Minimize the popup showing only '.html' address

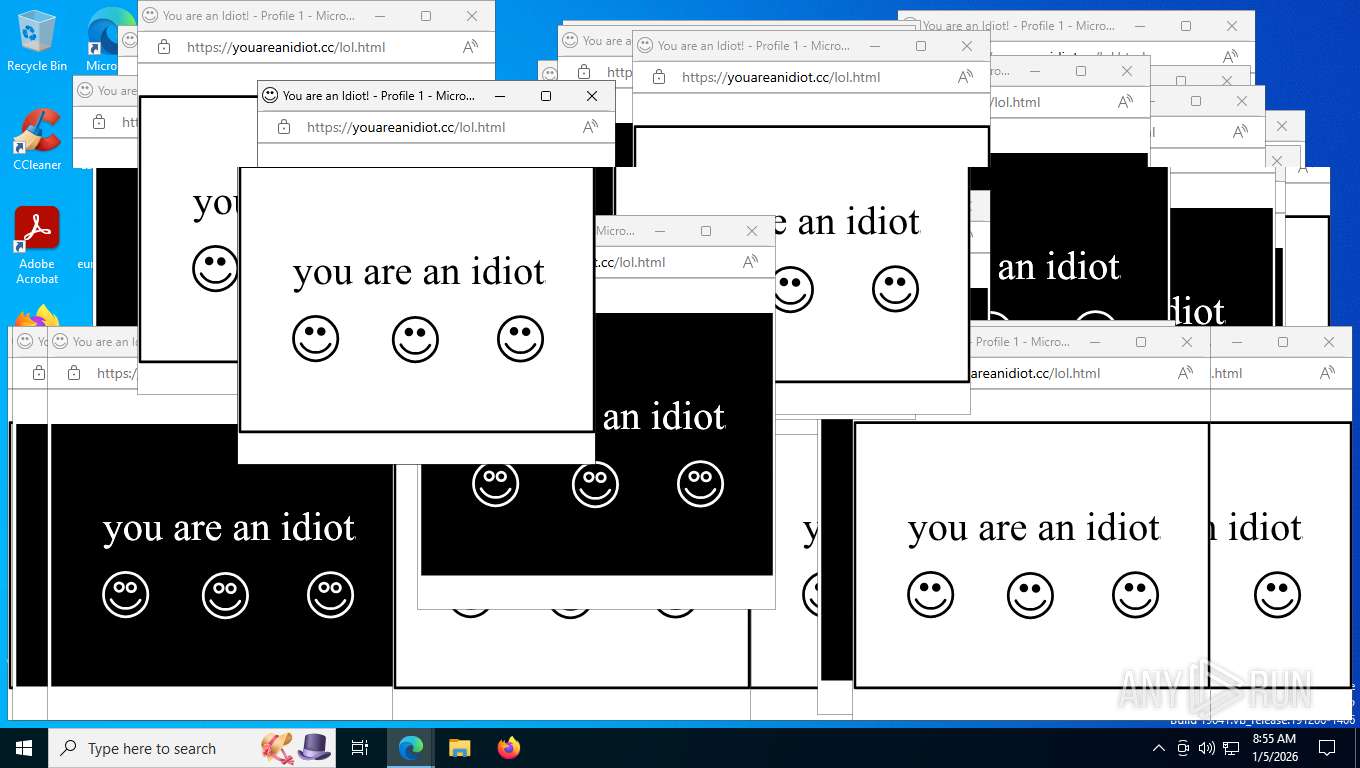(1237, 342)
